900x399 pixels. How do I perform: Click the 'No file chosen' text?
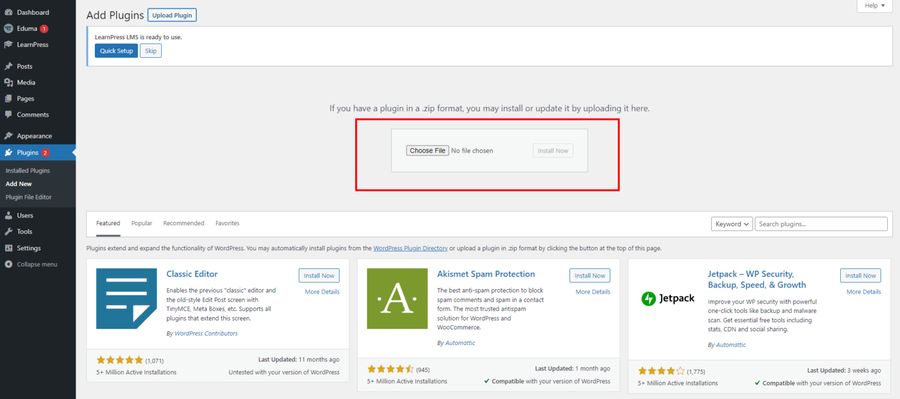472,150
